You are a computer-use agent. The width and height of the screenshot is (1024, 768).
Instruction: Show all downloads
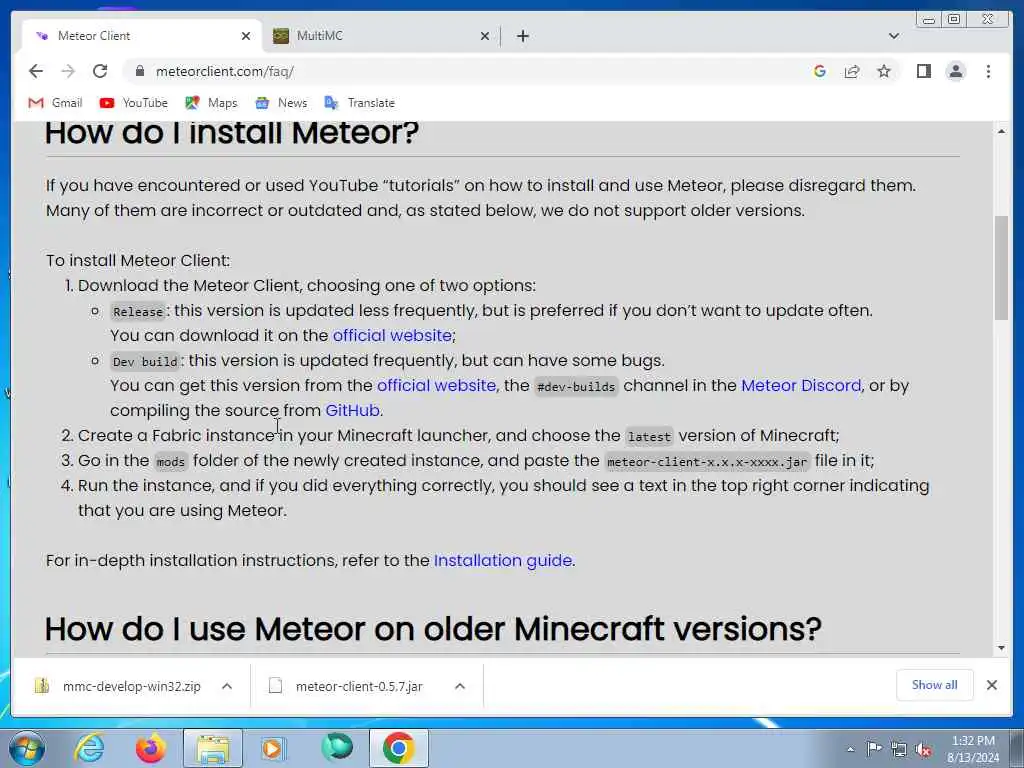point(935,685)
